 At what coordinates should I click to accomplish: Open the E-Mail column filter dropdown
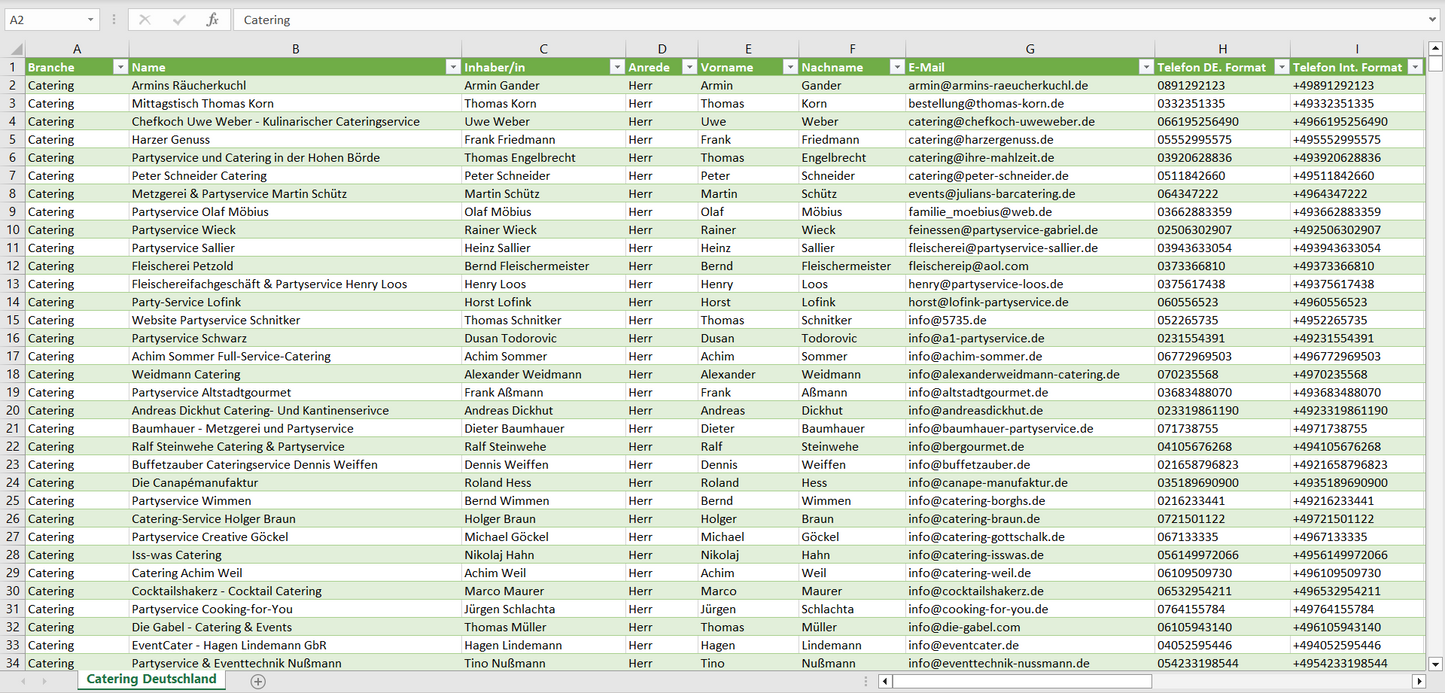tap(1145, 67)
